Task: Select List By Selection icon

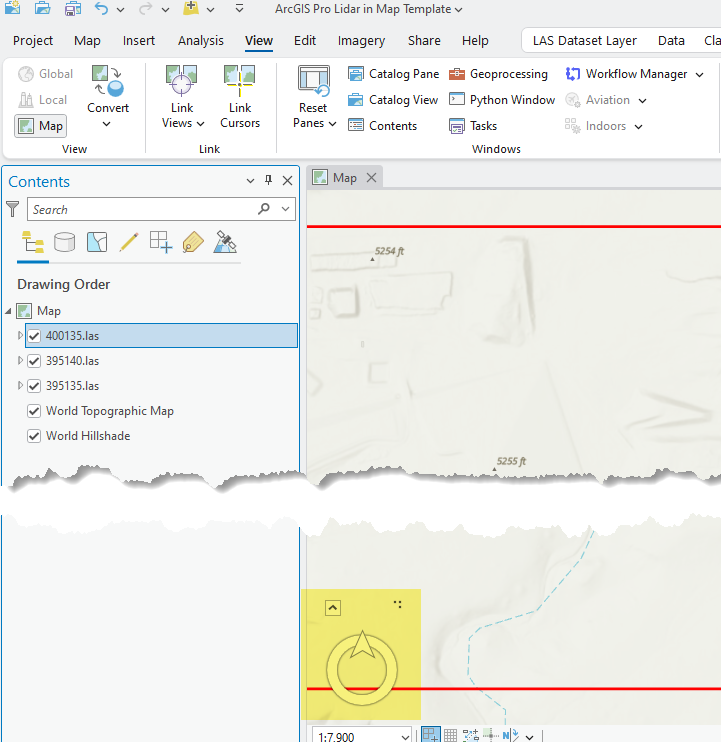Action: point(97,242)
